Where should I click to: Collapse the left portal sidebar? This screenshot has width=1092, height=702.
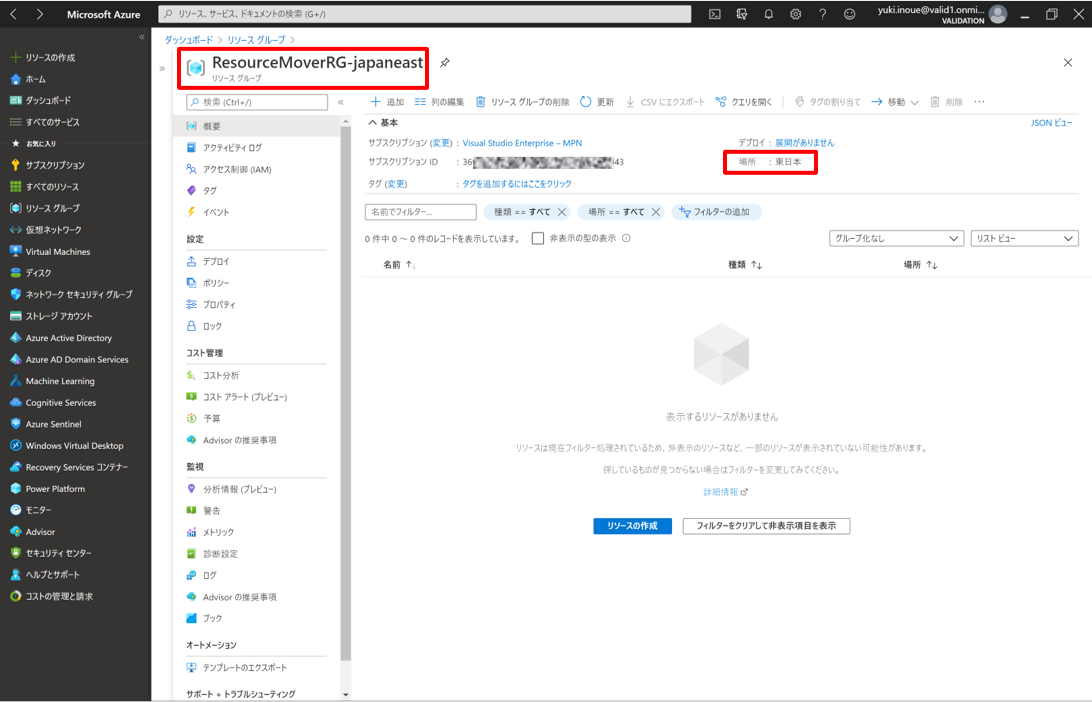pyautogui.click(x=141, y=37)
